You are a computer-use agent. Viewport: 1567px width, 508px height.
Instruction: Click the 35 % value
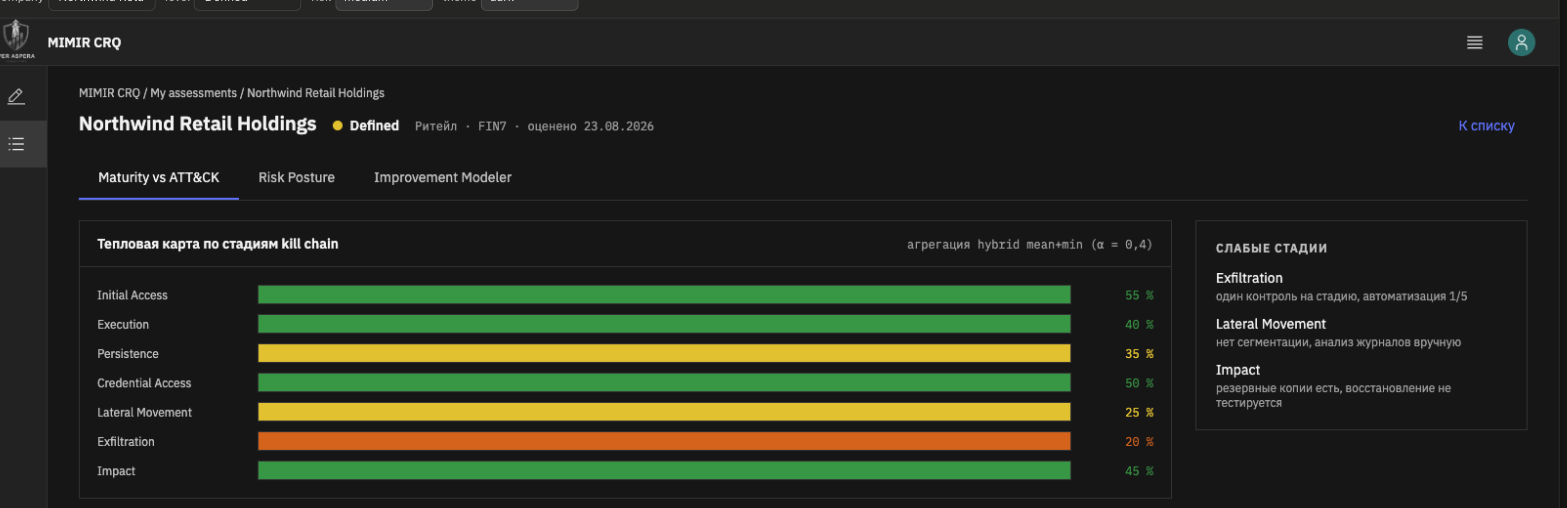(x=1139, y=354)
